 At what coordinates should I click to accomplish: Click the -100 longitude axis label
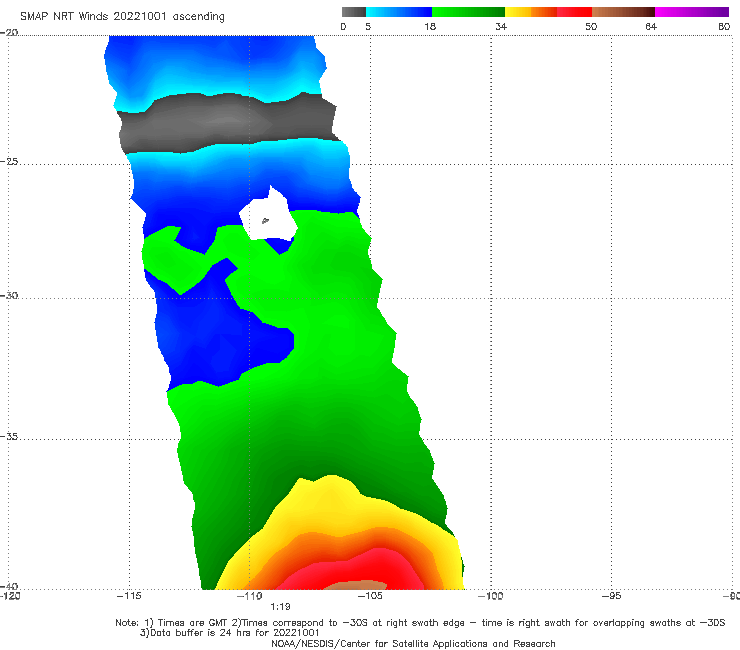(x=490, y=596)
